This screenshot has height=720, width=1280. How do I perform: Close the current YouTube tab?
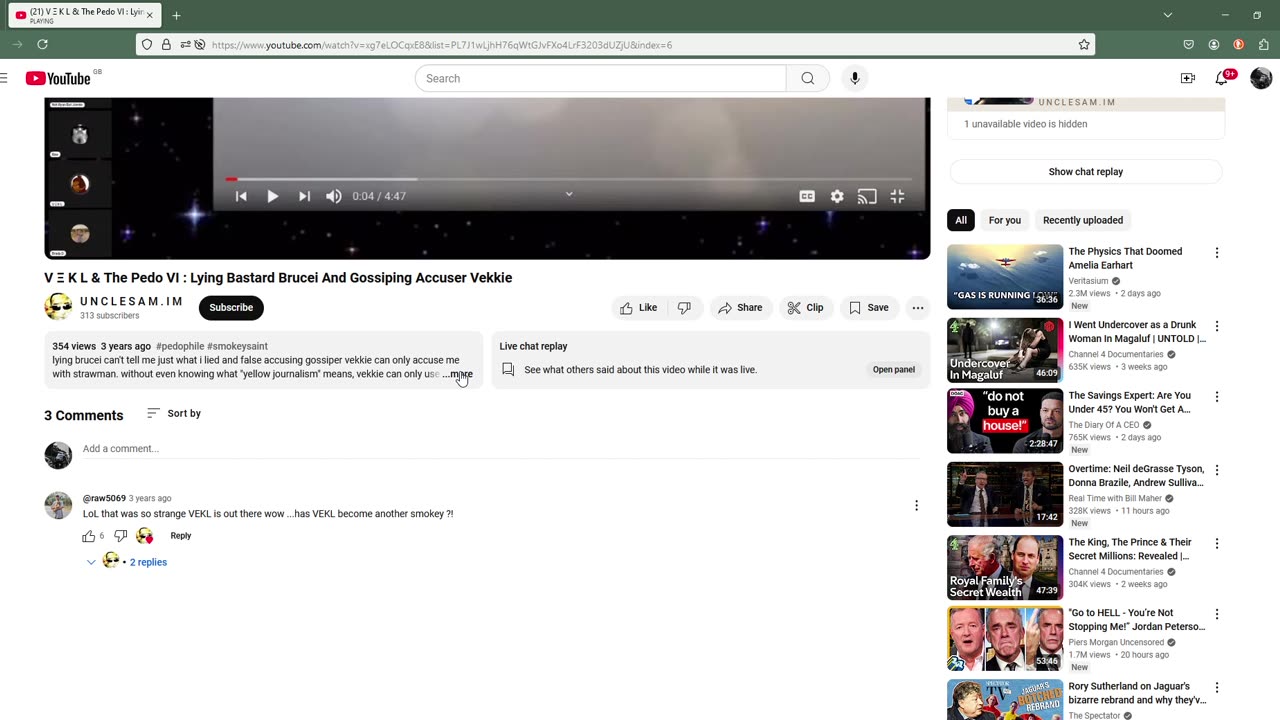(150, 15)
